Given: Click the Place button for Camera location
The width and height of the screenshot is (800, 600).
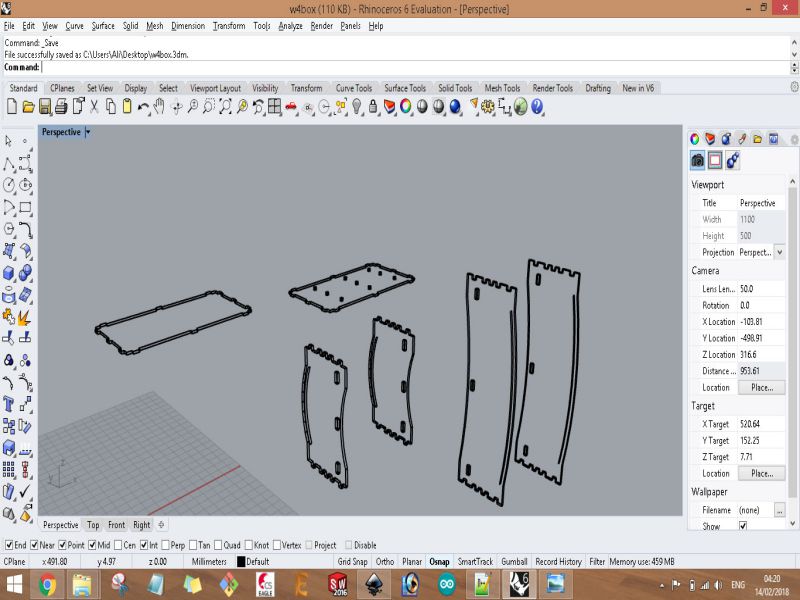Looking at the screenshot, I should pos(761,387).
